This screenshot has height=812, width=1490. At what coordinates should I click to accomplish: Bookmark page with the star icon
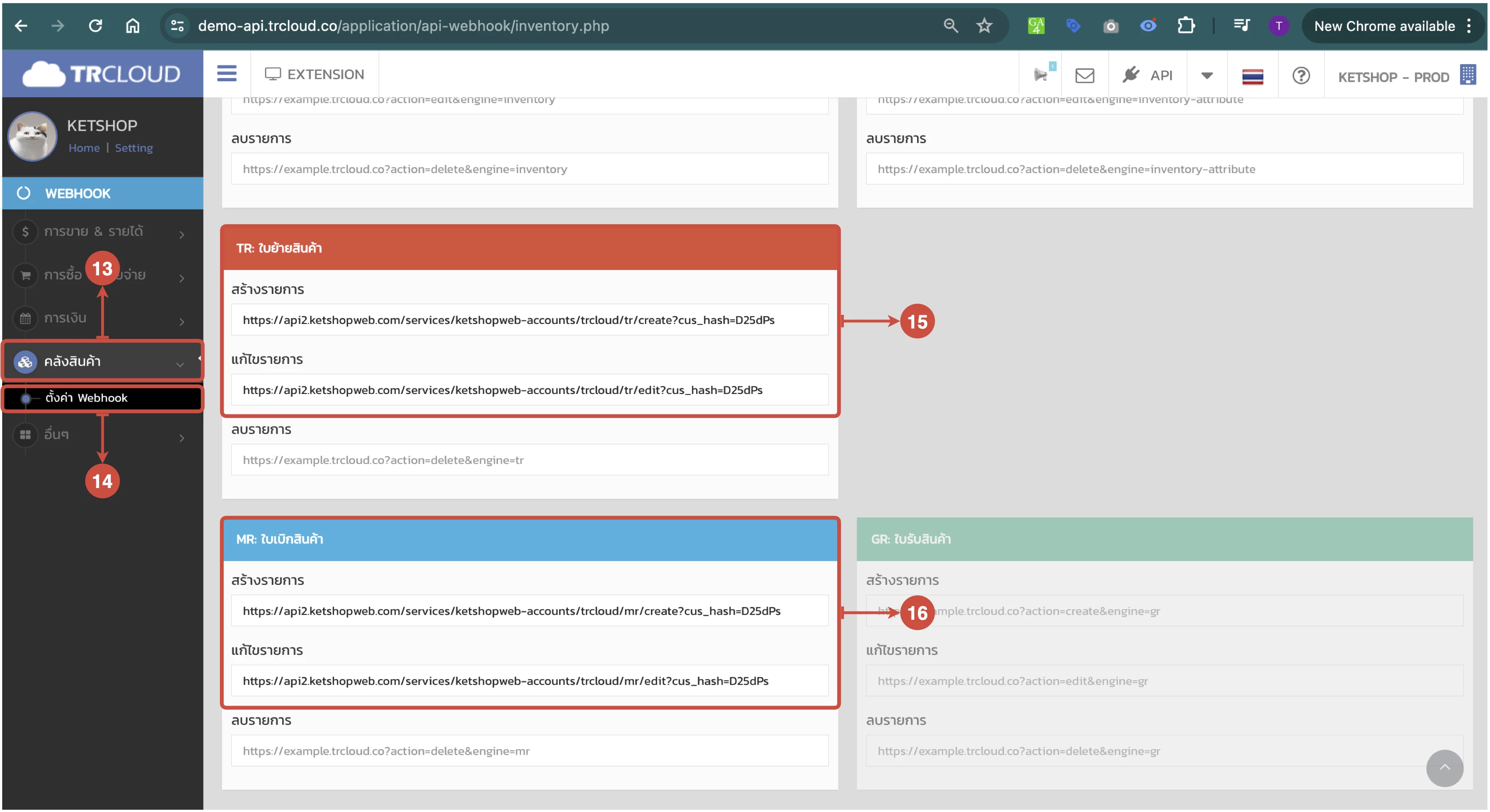point(984,26)
